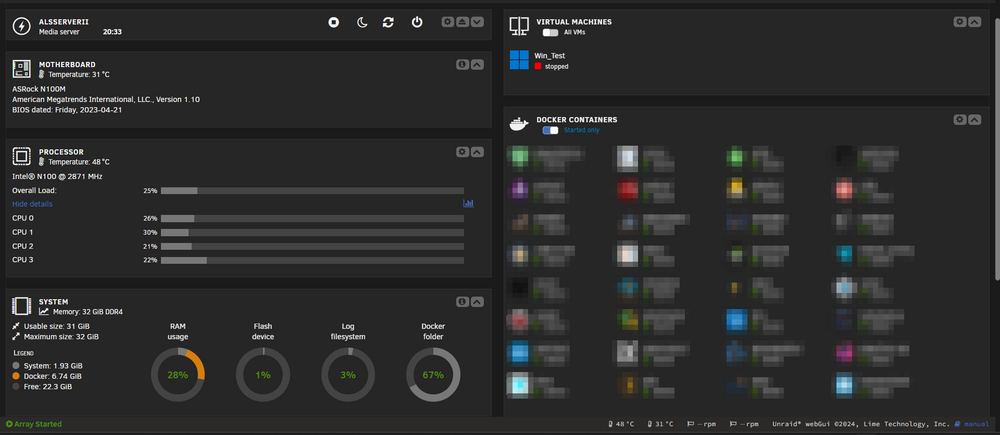Collapse the System tile
The width and height of the screenshot is (1000, 435).
coord(477,302)
